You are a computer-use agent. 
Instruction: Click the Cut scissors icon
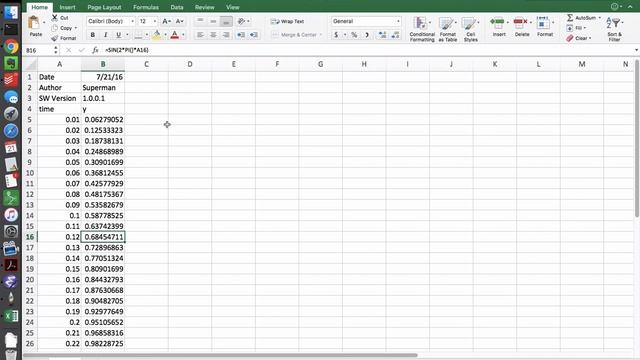pos(55,18)
